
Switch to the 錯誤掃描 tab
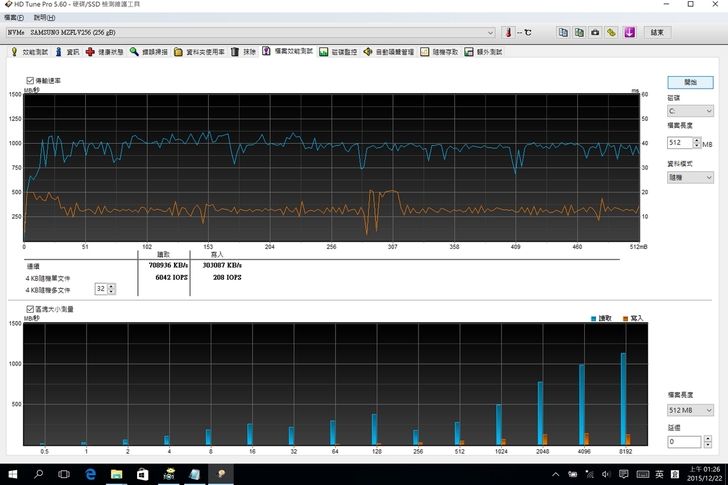click(148, 51)
